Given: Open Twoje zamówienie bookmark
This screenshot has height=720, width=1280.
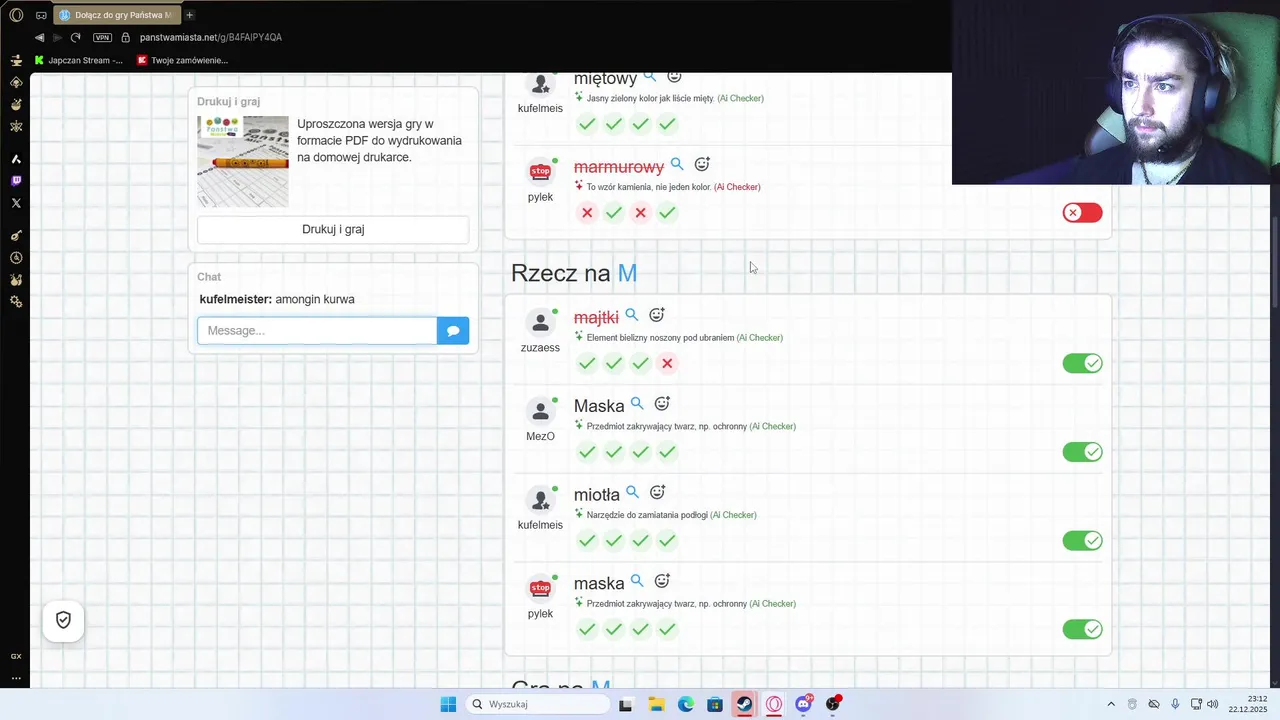Looking at the screenshot, I should pos(182,60).
